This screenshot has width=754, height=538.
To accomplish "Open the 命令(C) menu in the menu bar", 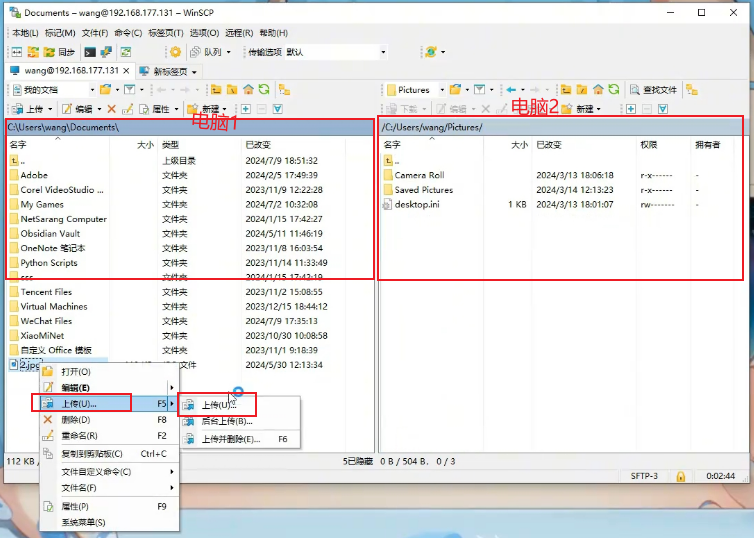I will pos(128,33).
